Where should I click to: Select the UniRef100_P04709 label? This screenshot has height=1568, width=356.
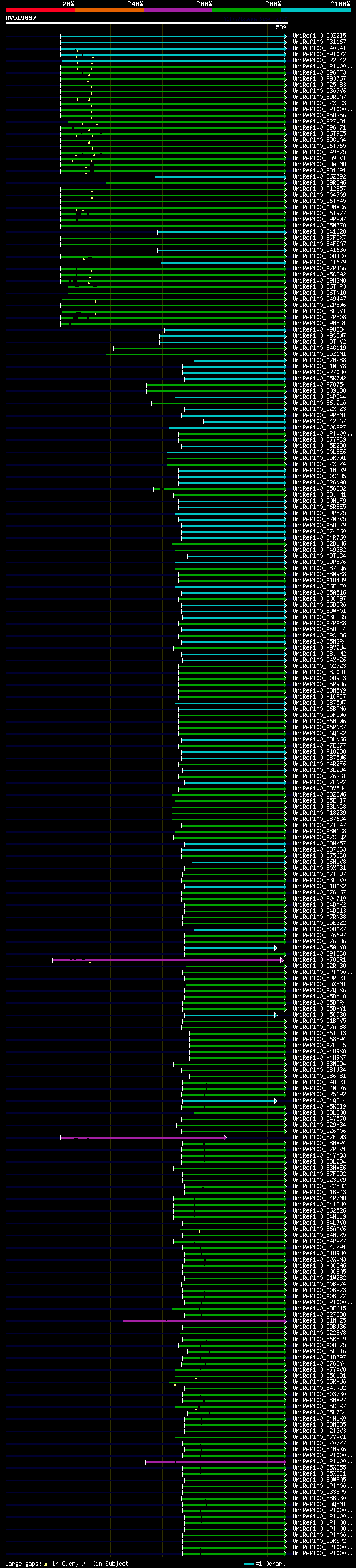tap(319, 195)
